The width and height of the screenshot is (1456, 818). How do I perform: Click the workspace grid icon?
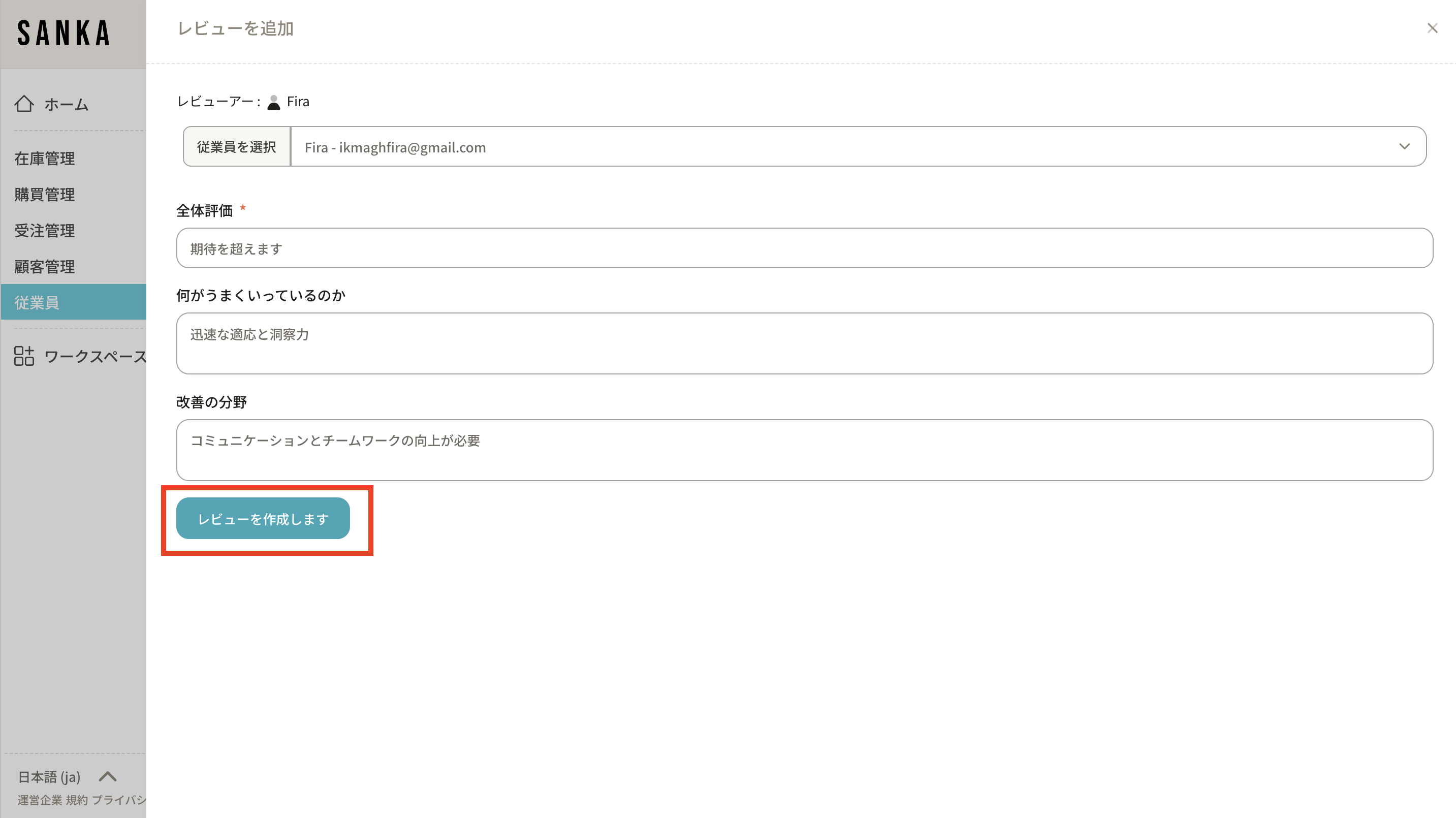(24, 356)
